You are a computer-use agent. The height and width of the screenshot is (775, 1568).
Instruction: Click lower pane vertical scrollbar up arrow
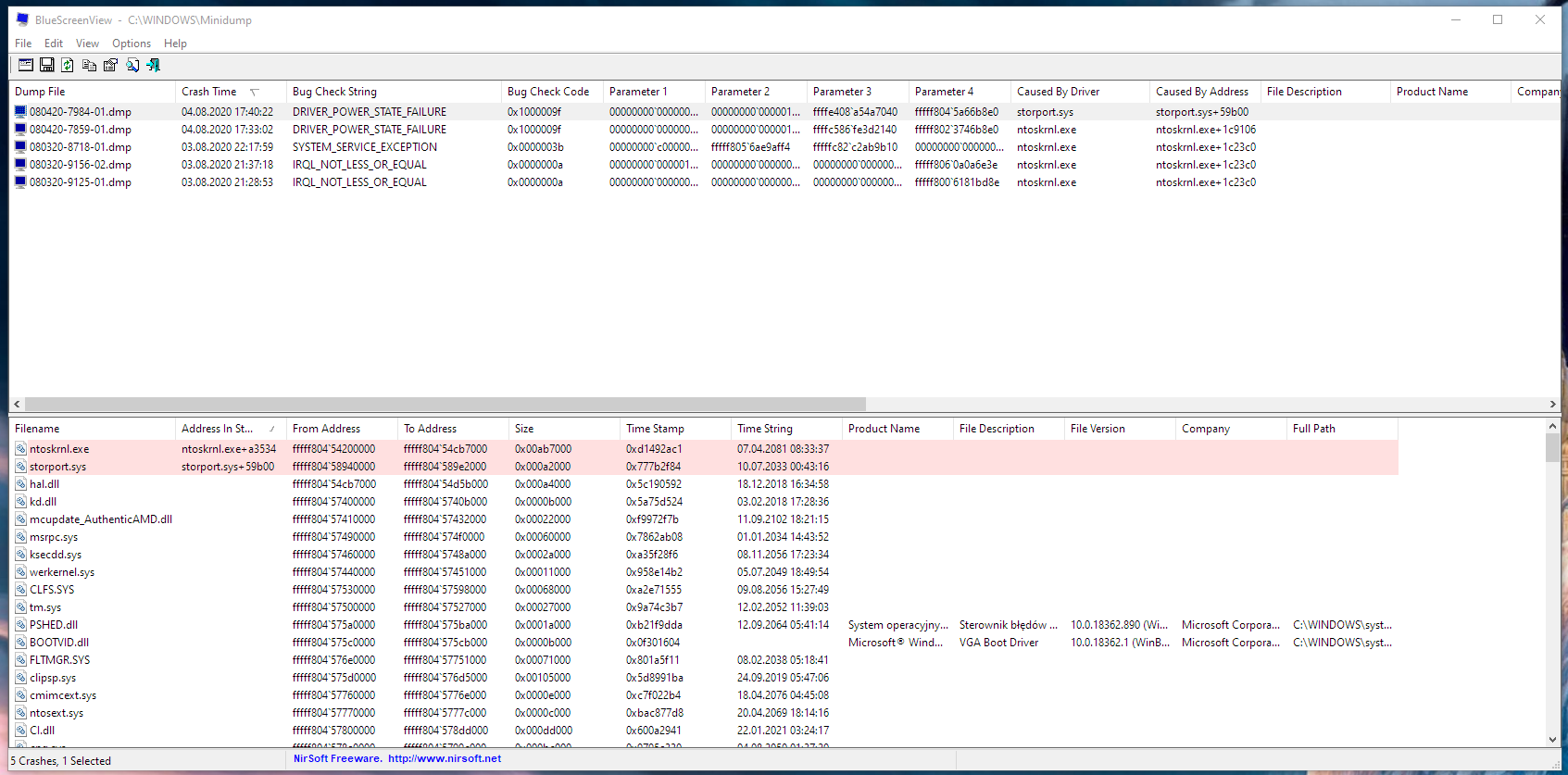[1552, 426]
